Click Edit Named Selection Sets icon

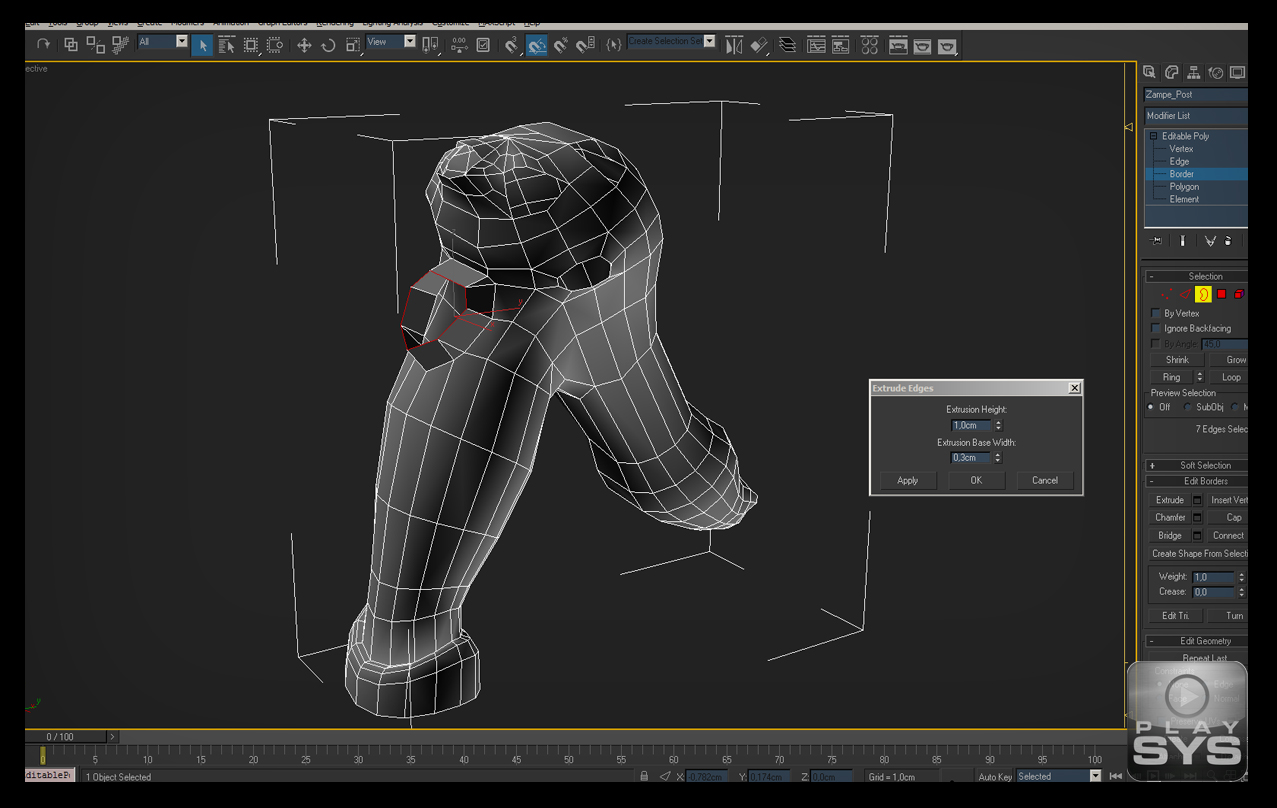[x=614, y=44]
